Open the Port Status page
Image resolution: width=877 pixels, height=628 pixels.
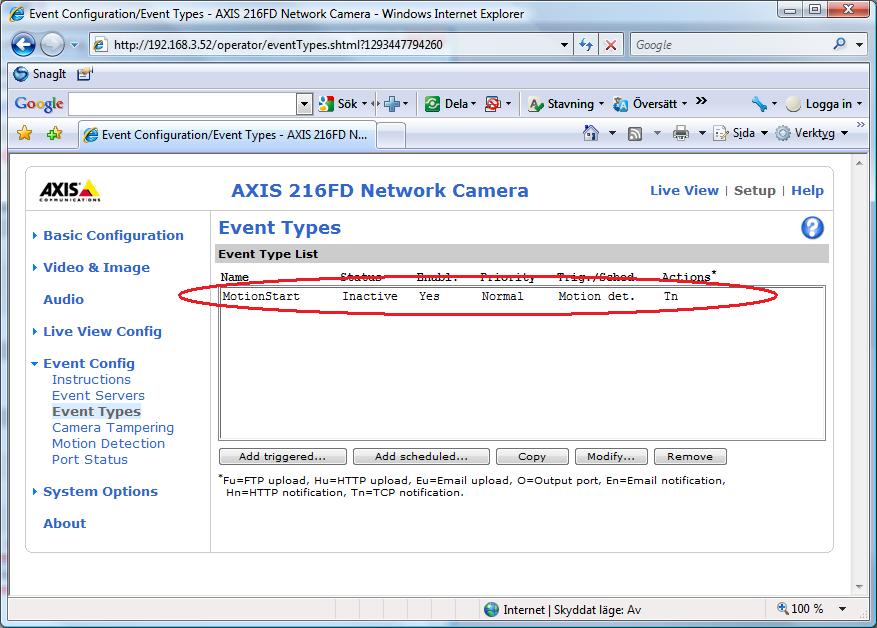click(90, 460)
